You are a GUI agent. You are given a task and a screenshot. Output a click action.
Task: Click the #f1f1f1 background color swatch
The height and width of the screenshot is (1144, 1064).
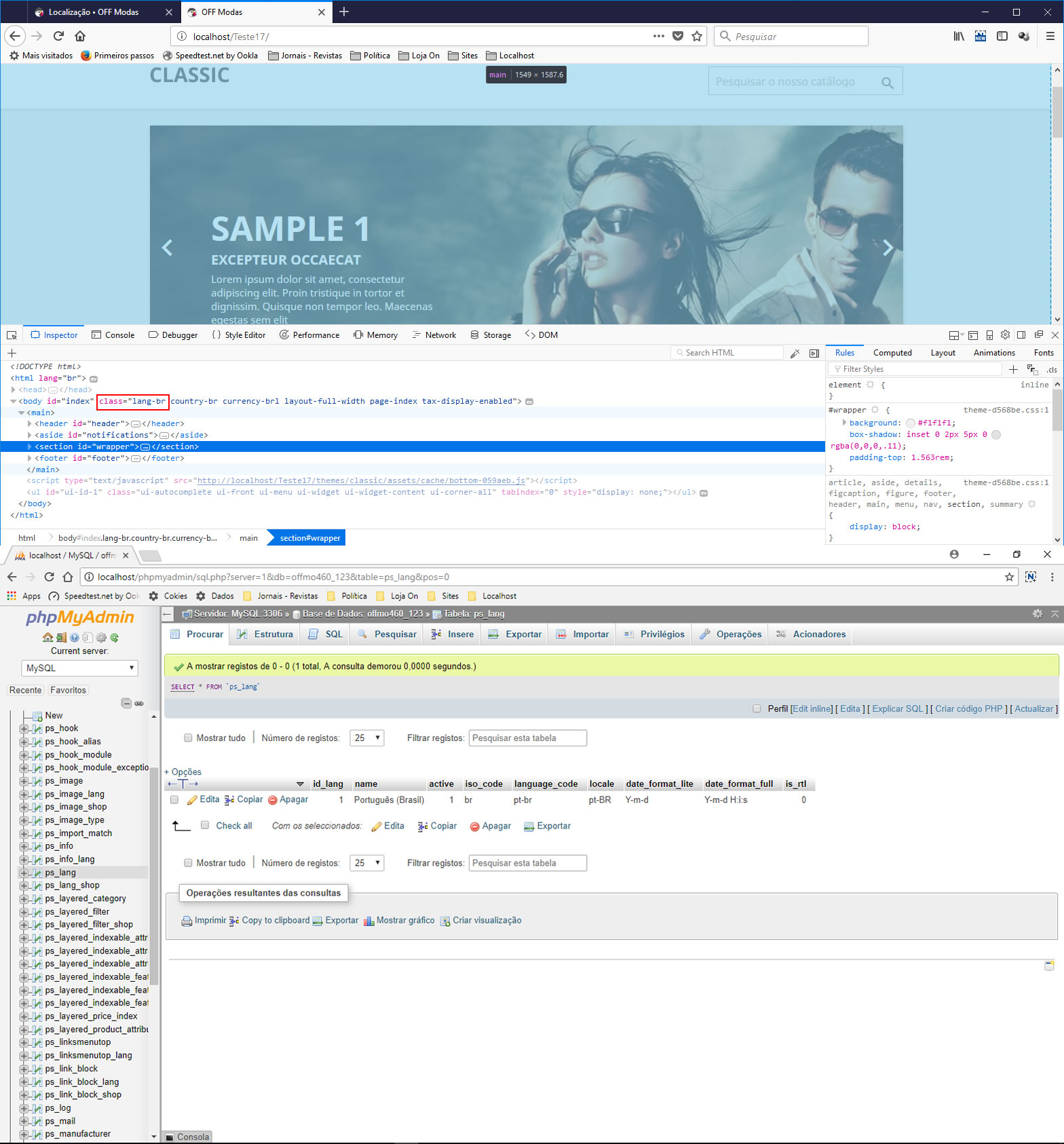pos(911,423)
